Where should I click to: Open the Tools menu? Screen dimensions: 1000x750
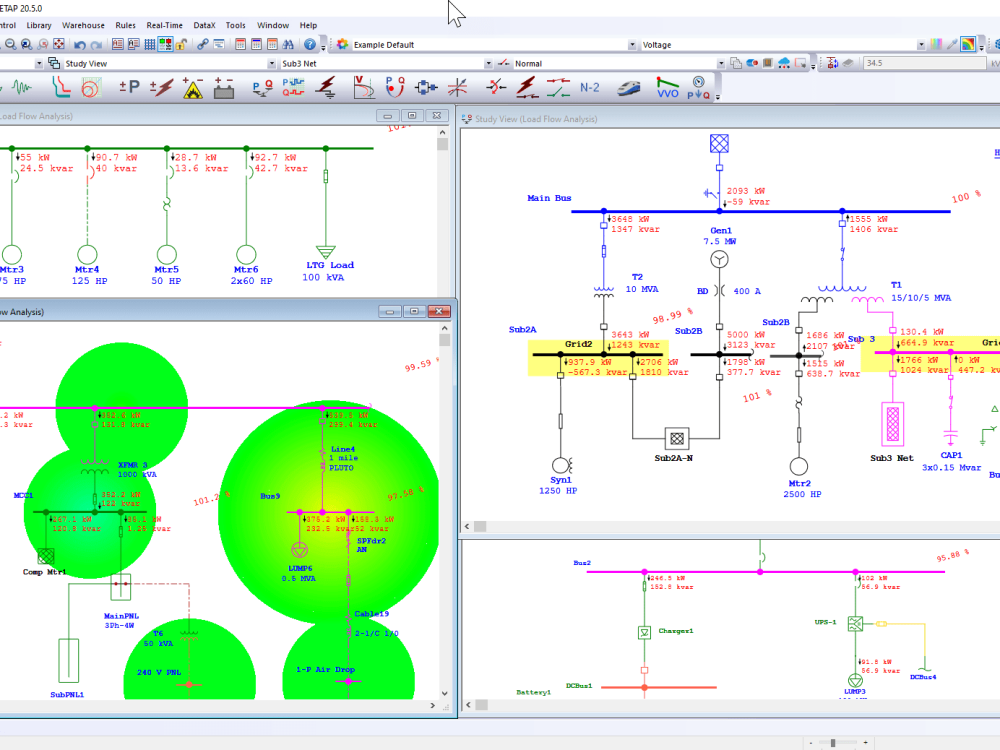pyautogui.click(x=235, y=25)
